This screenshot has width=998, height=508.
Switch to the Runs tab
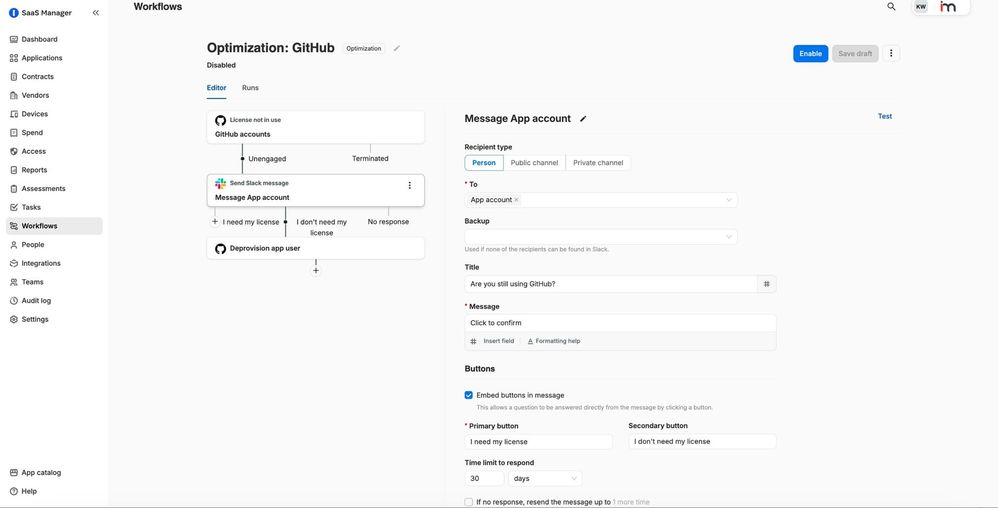coord(250,88)
